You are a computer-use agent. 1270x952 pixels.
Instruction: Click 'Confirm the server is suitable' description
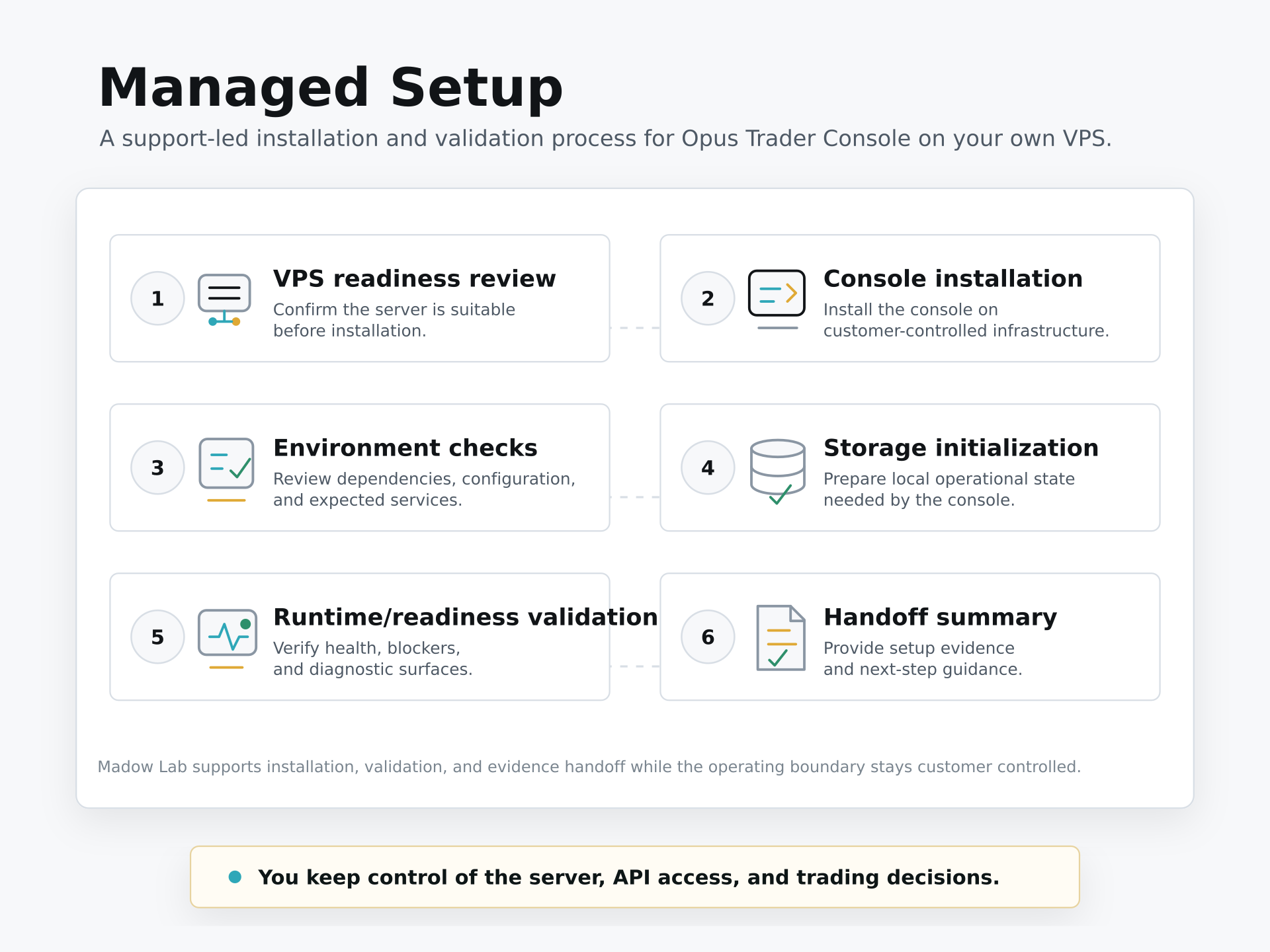pos(394,320)
